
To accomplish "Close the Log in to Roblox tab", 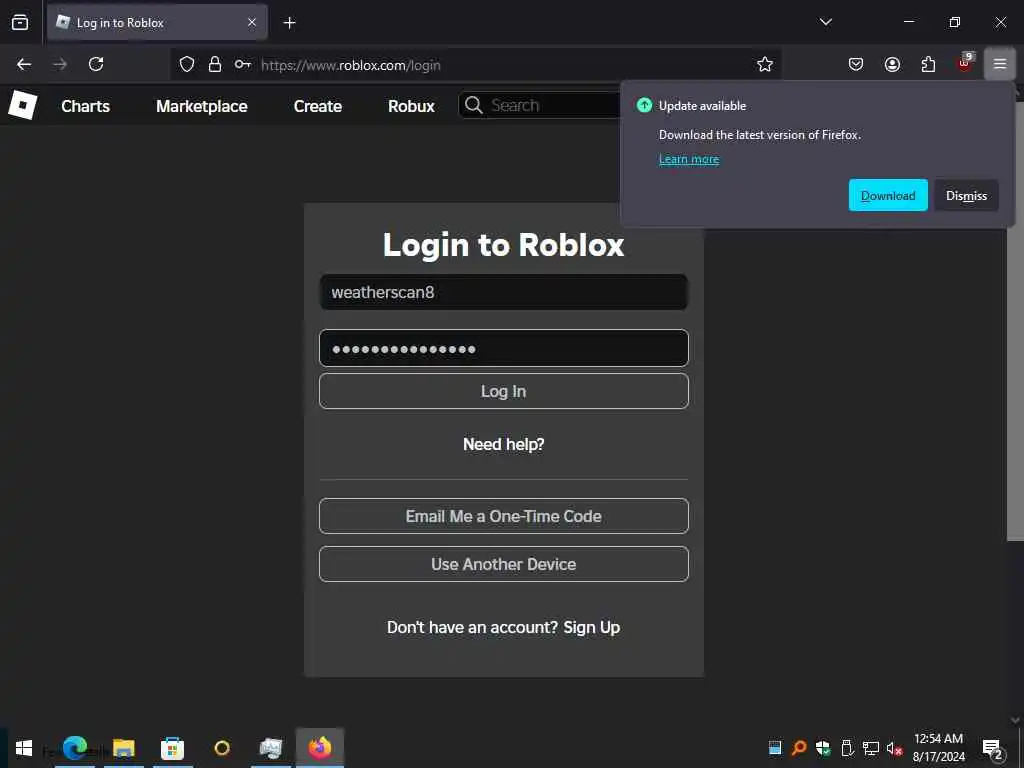I will 252,23.
